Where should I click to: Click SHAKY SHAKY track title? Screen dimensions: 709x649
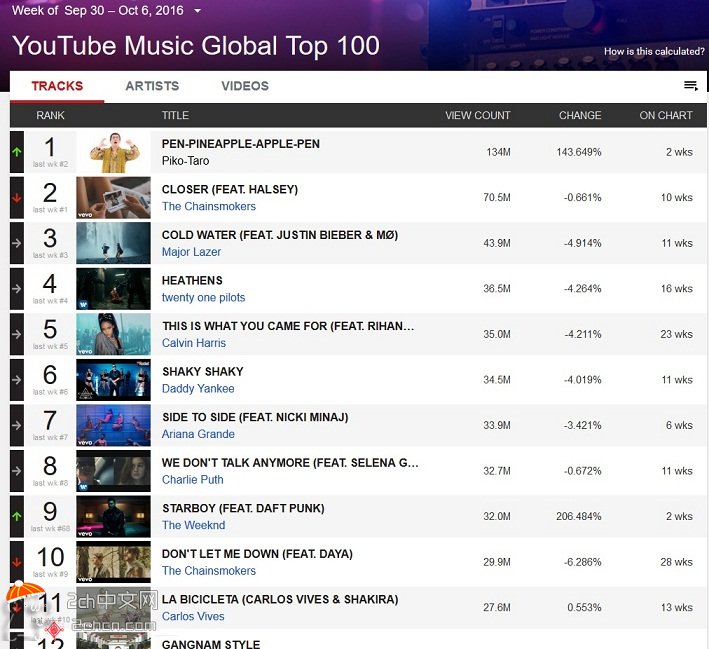[x=203, y=372]
